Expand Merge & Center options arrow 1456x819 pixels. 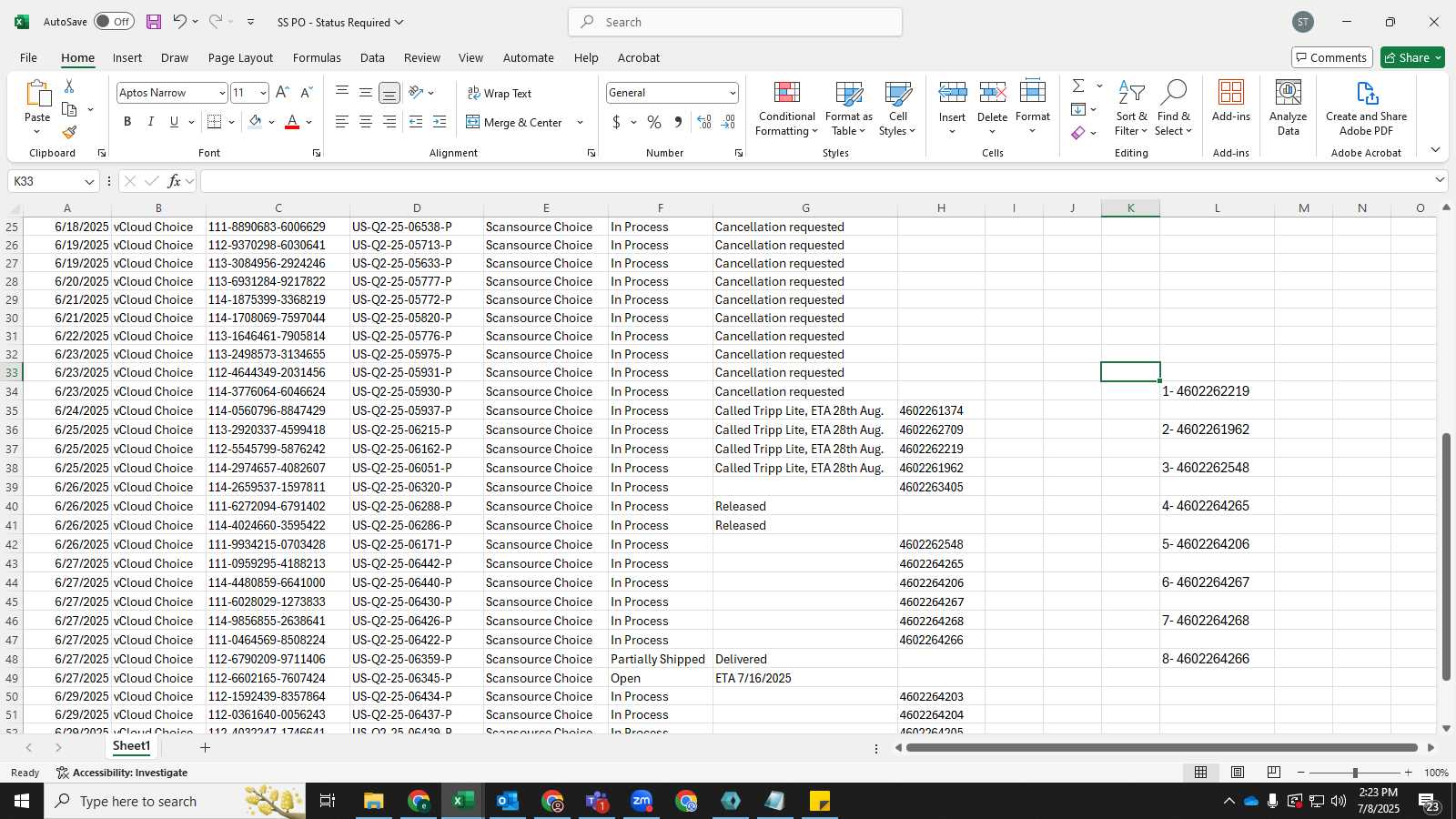[580, 122]
